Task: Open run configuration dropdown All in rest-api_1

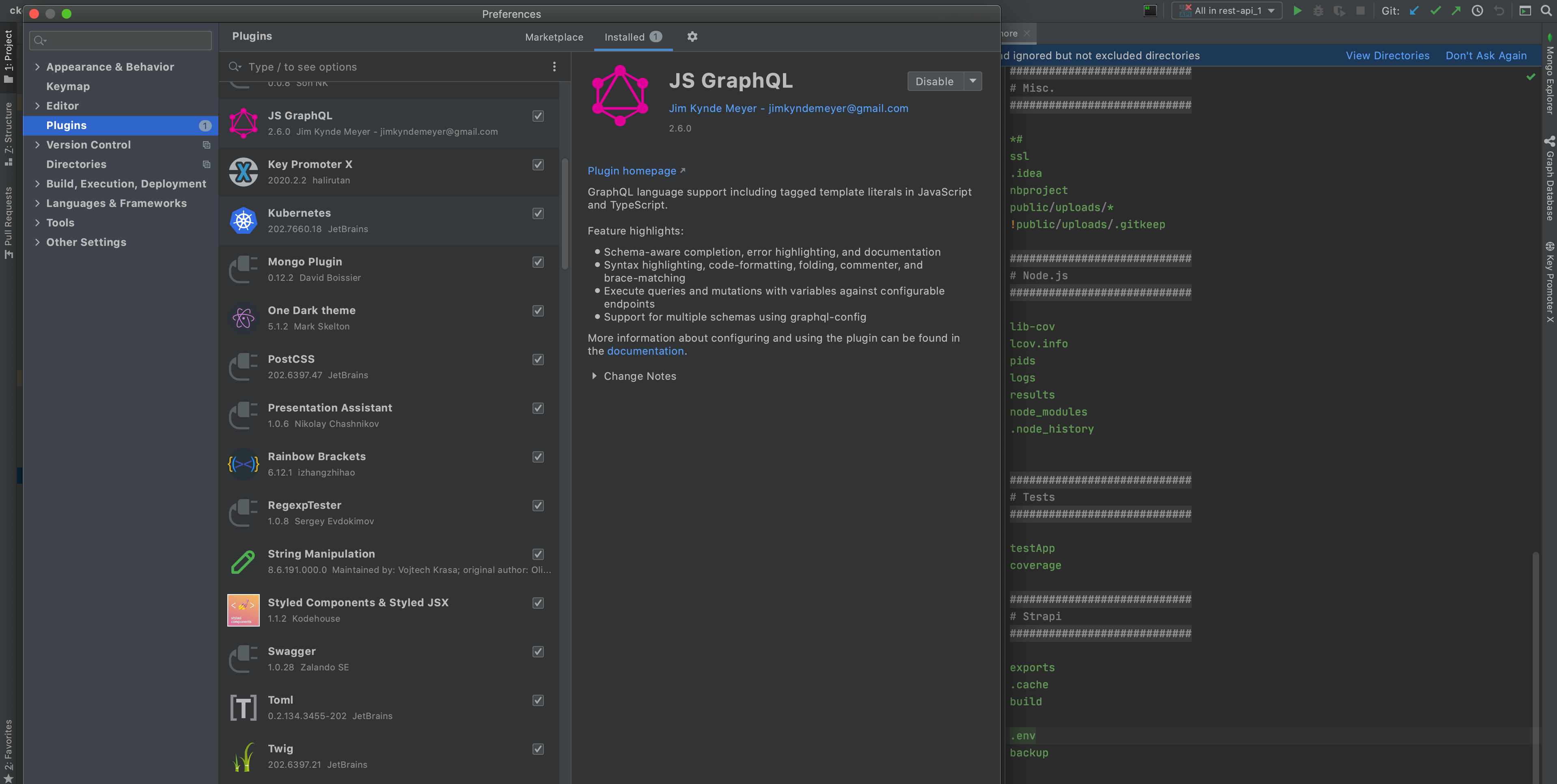Action: pos(1226,11)
